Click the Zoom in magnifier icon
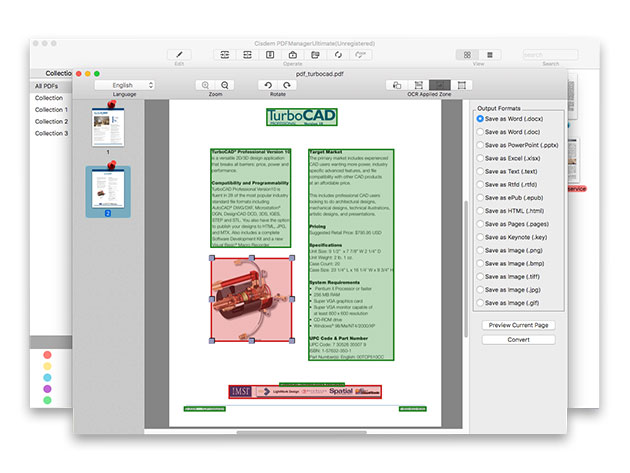 point(205,85)
